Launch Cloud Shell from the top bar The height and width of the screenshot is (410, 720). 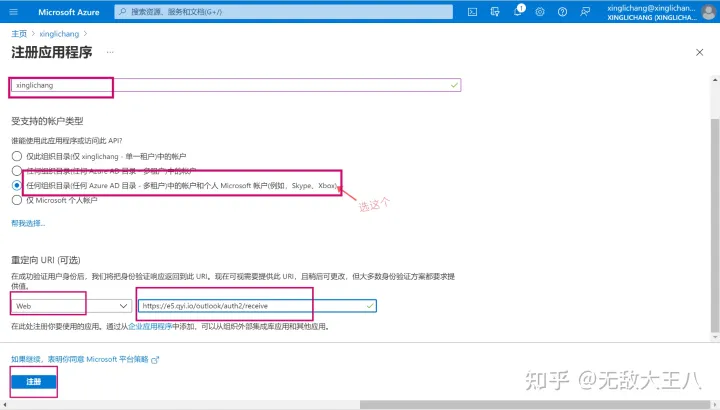click(473, 12)
